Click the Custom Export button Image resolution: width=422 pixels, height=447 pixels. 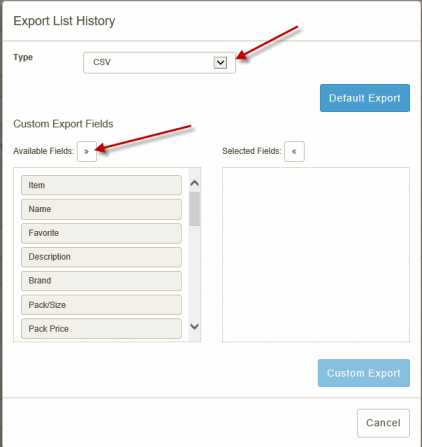[x=364, y=373]
